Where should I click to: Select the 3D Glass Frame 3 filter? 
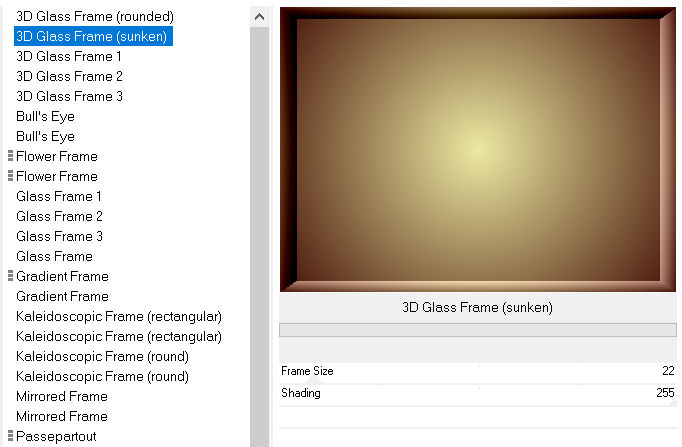coord(69,97)
